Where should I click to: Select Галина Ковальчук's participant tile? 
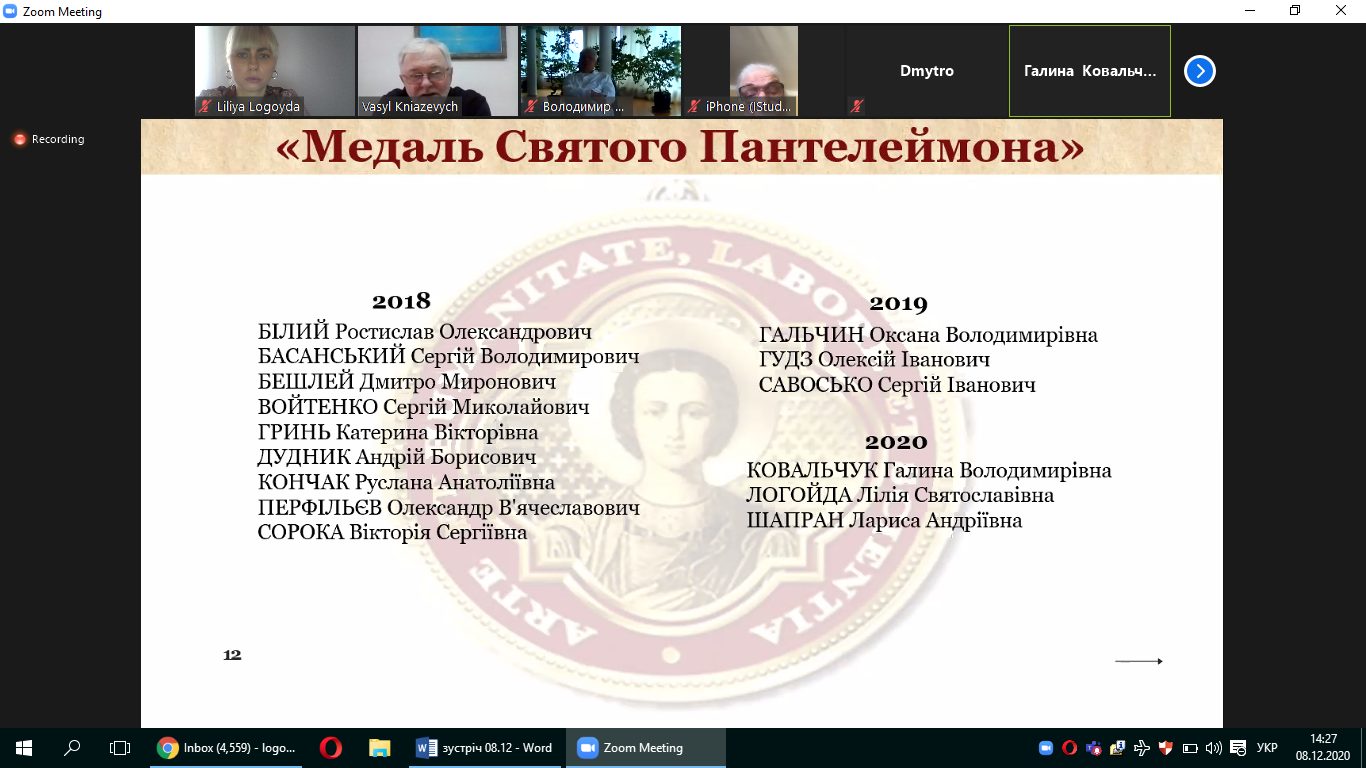(1089, 71)
